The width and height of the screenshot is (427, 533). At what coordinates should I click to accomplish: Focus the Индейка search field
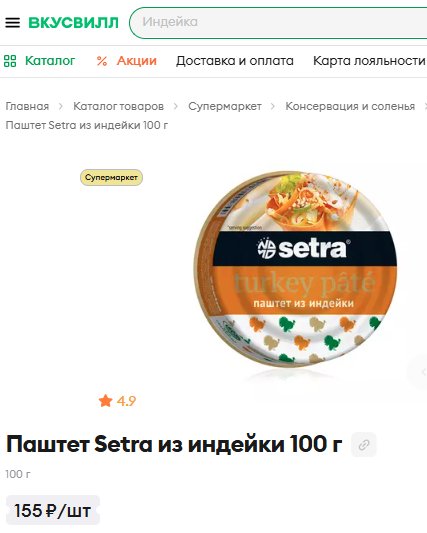coord(278,23)
